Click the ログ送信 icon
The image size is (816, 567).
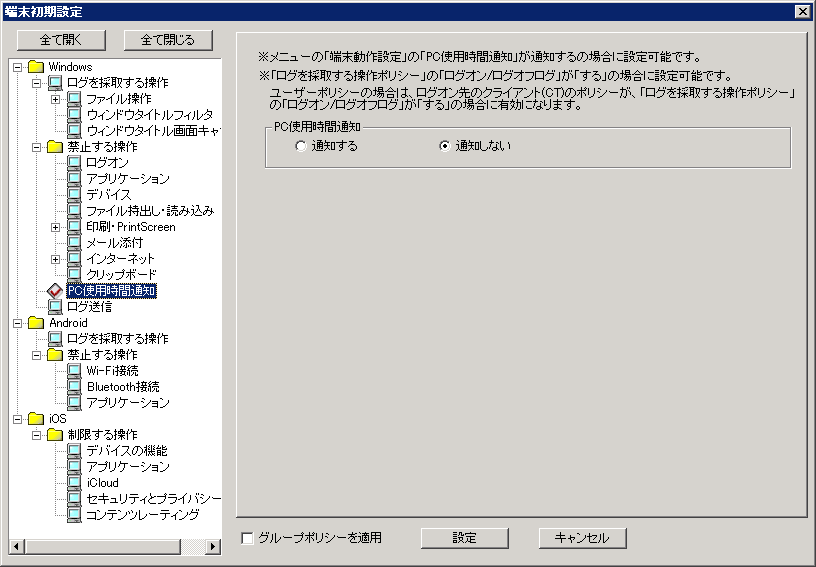coord(55,307)
